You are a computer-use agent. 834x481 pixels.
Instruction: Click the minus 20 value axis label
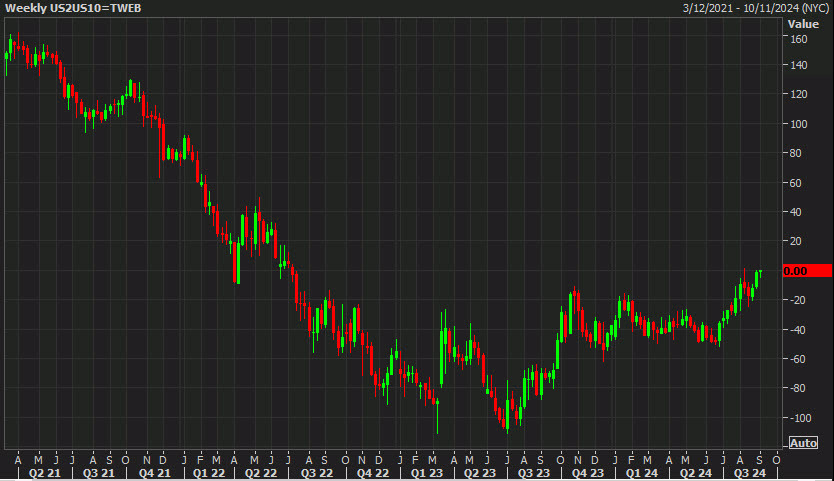point(797,301)
